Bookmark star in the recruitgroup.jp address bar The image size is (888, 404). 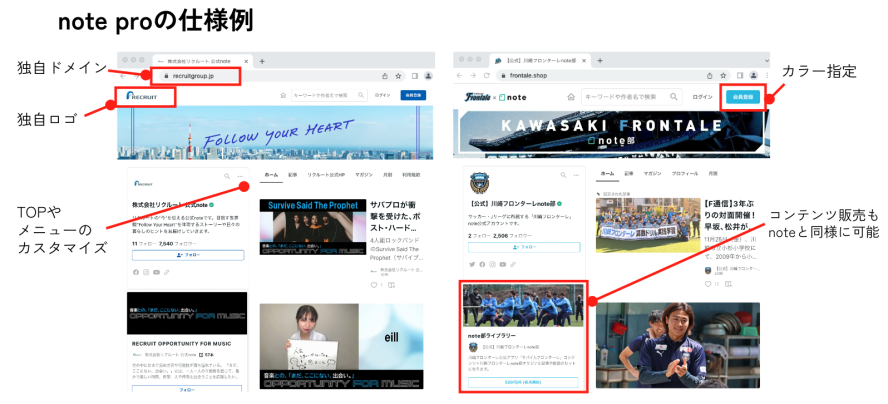(399, 75)
